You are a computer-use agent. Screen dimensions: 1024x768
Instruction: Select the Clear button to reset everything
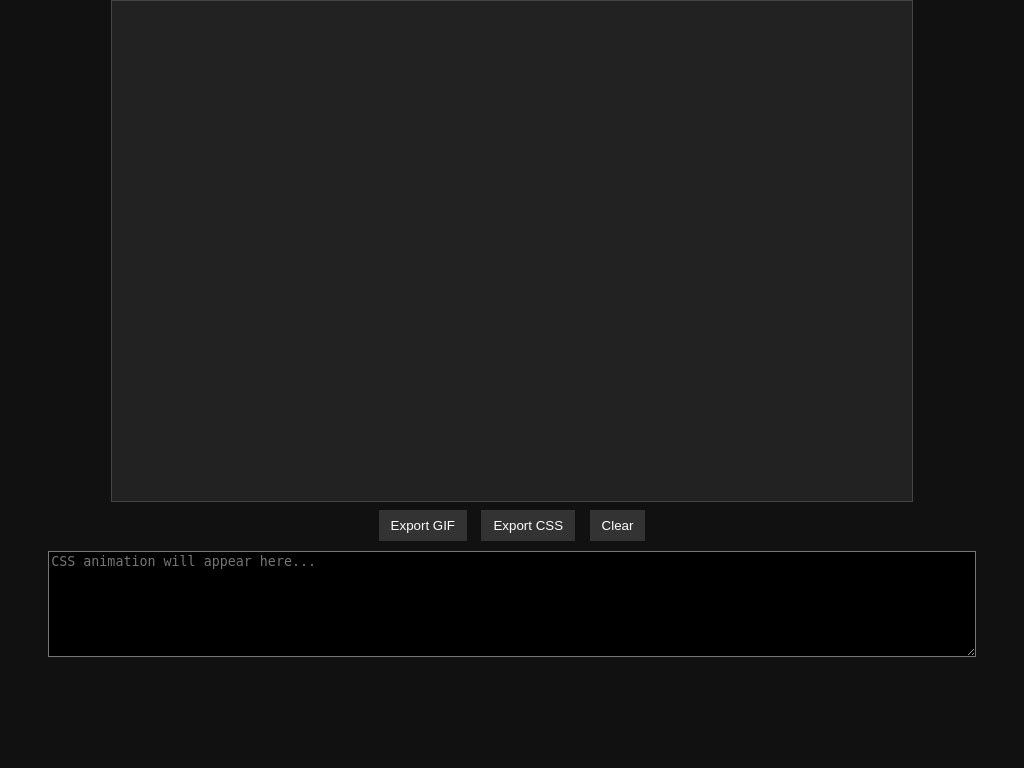[x=617, y=525]
